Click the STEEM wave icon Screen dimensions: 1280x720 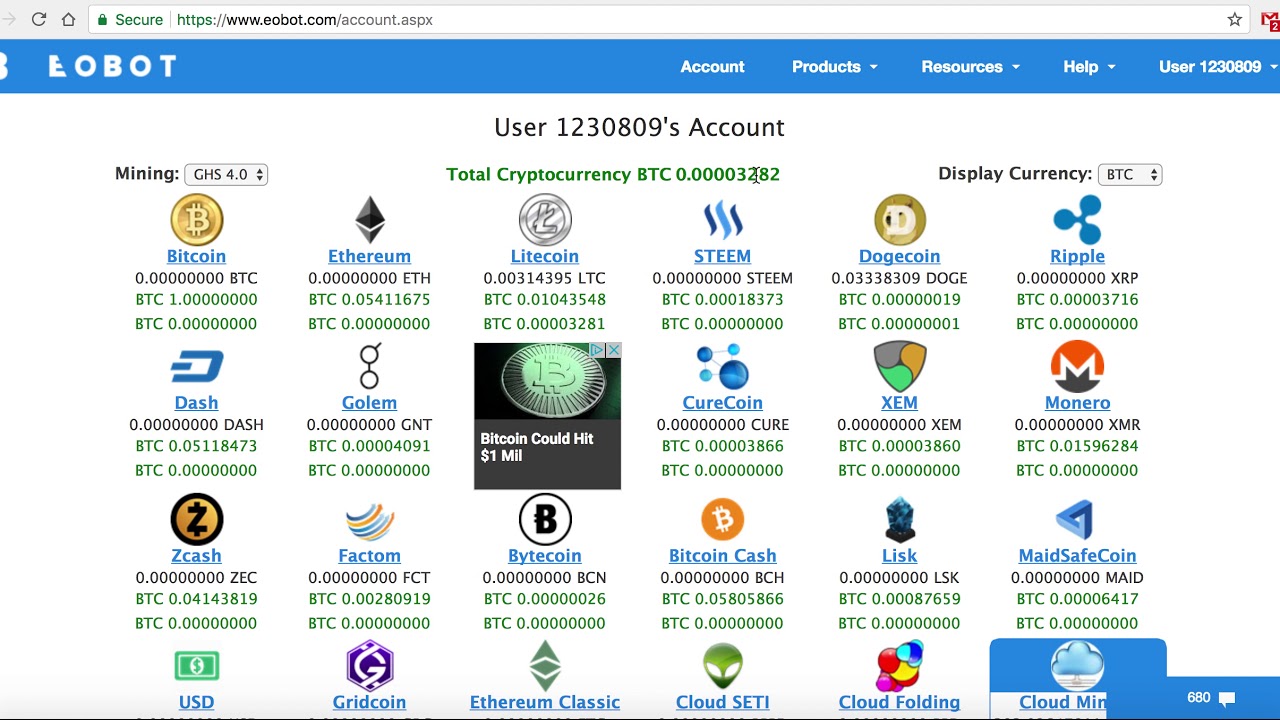pos(722,219)
